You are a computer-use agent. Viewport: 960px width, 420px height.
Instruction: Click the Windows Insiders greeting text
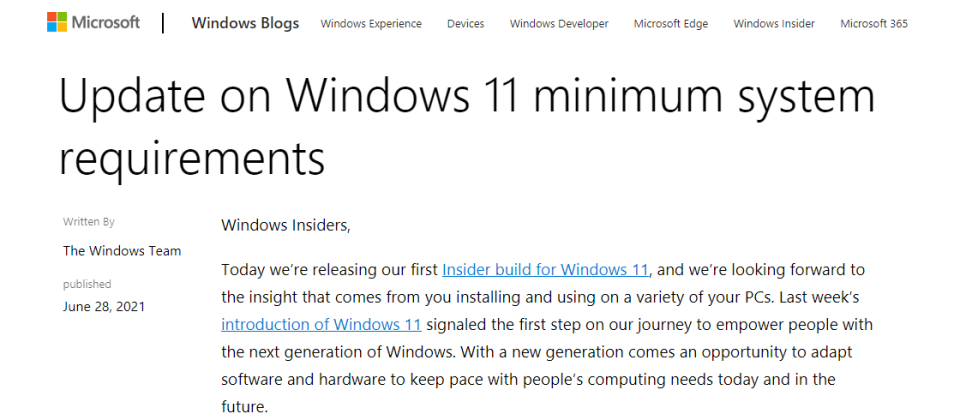click(x=286, y=225)
